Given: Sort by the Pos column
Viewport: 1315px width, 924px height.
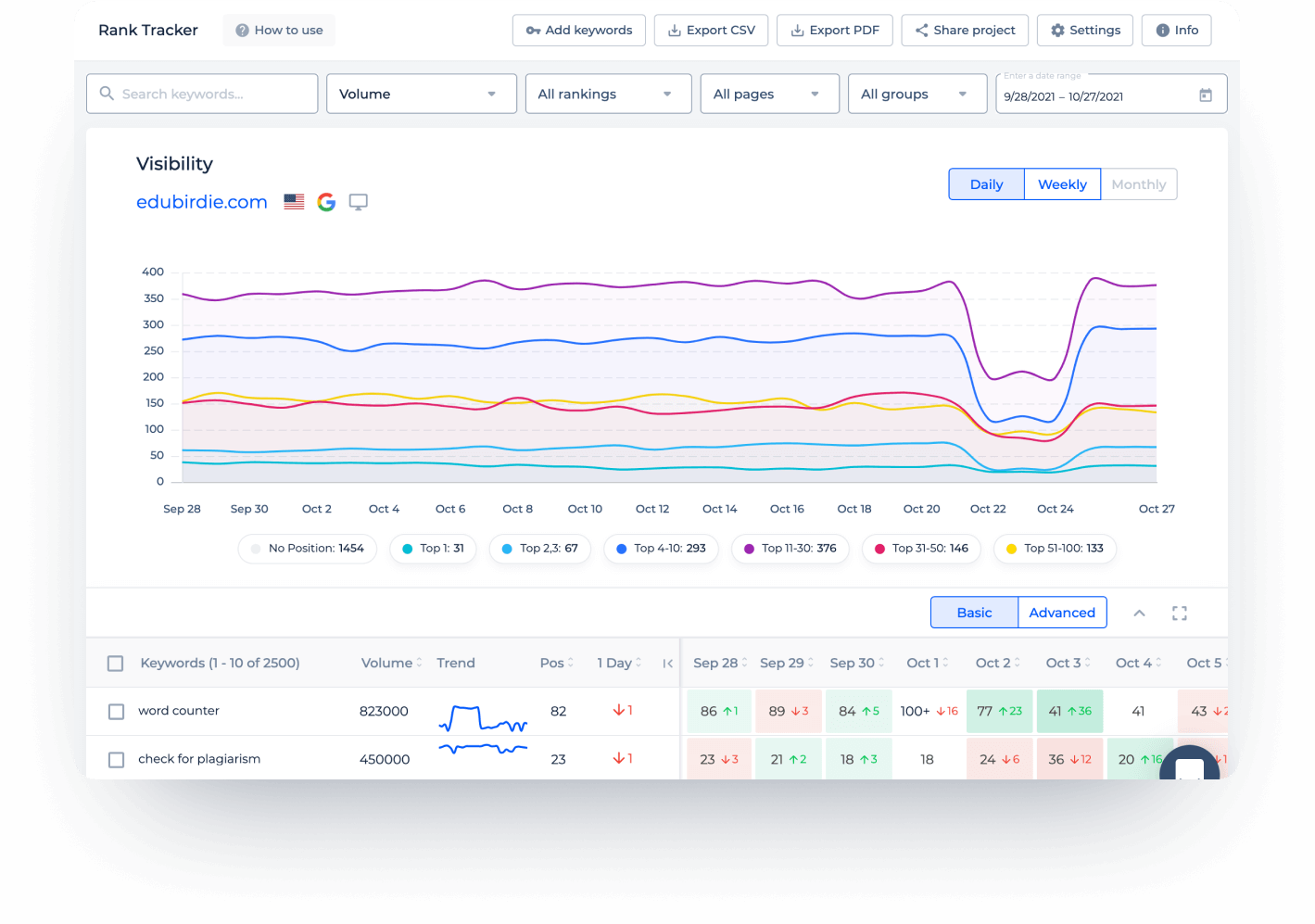Looking at the screenshot, I should [557, 663].
